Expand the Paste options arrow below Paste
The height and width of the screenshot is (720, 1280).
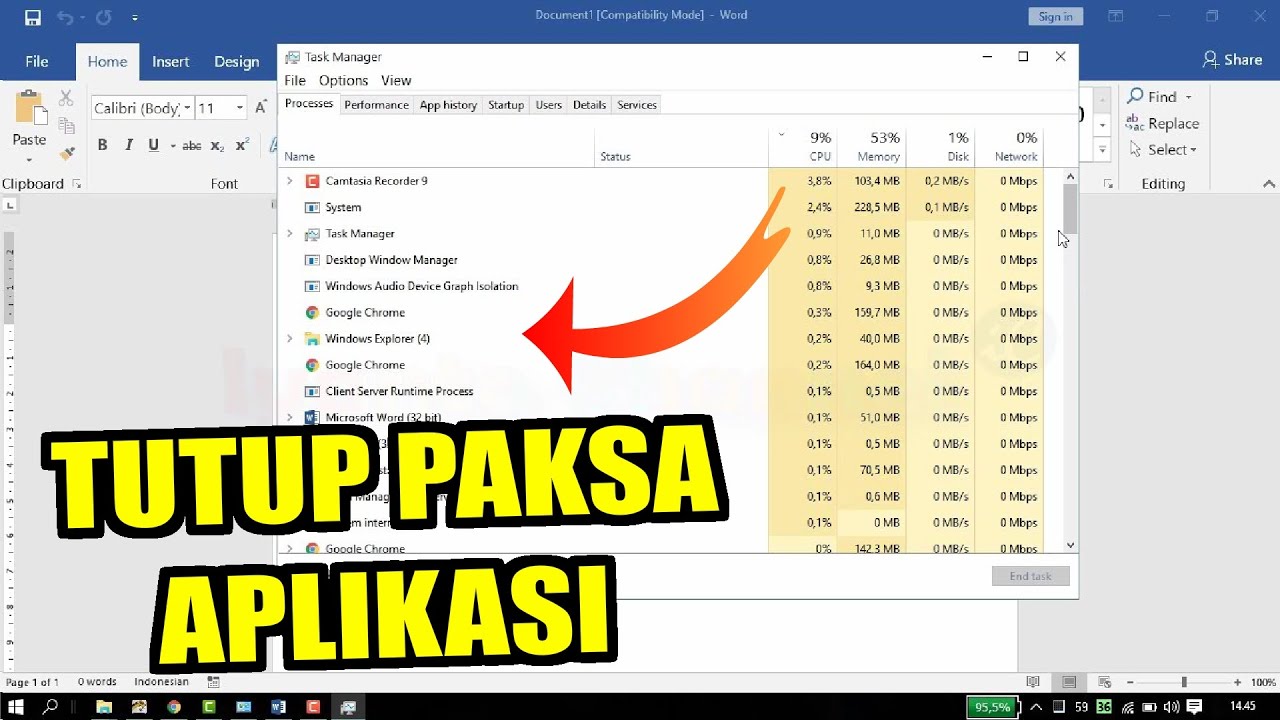(29, 160)
